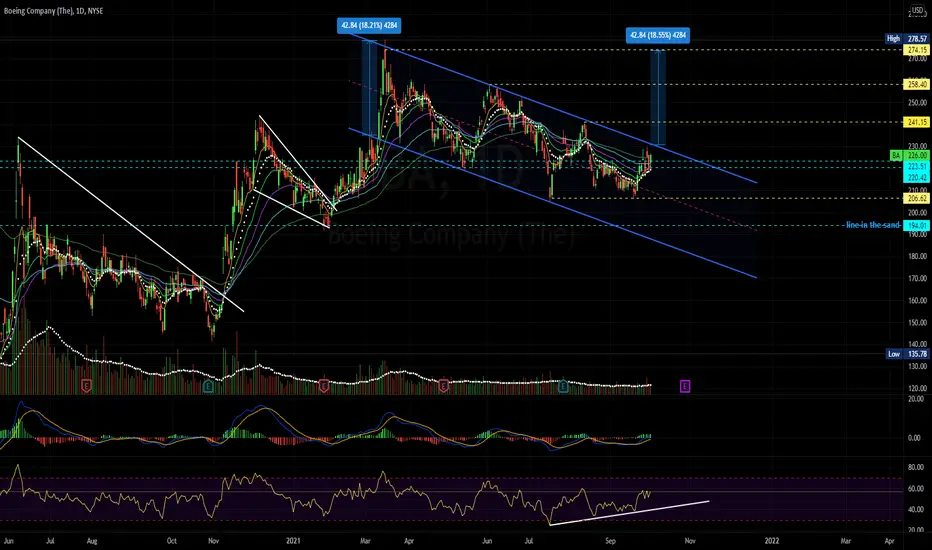
Task: Click the red earnings E marker before Aug 2020
Action: click(86, 386)
